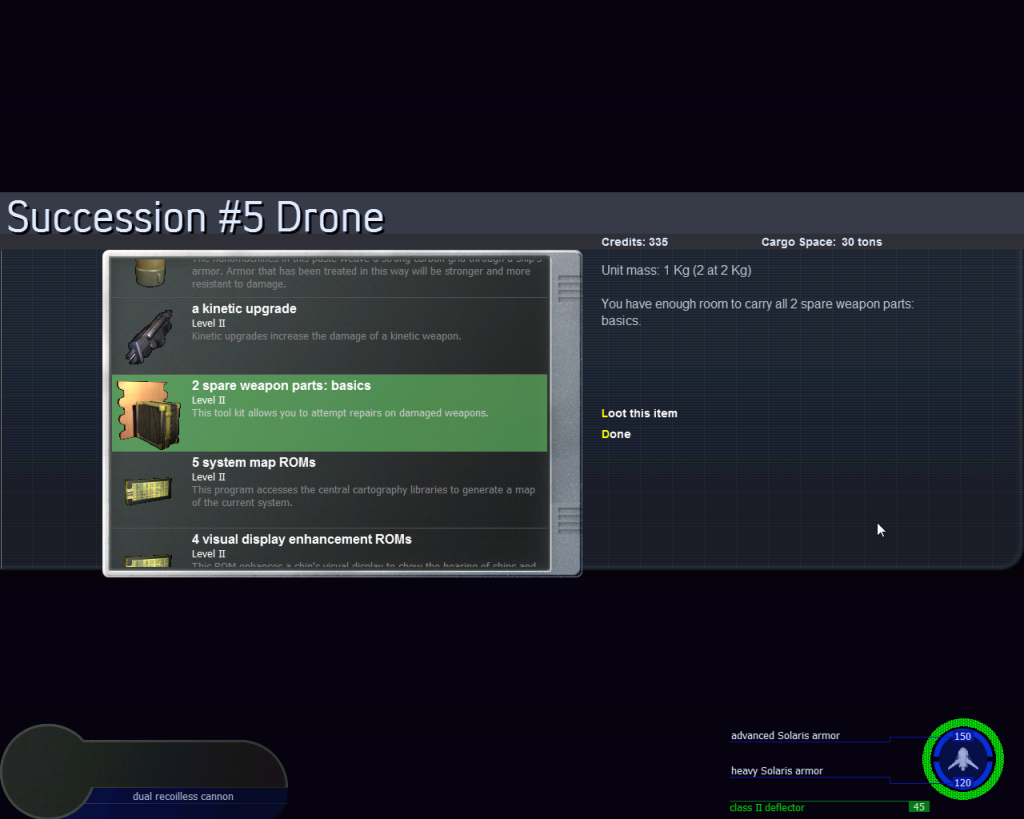Viewport: 1024px width, 819px height.
Task: Click the Succession #5 Drone title
Action: point(195,217)
